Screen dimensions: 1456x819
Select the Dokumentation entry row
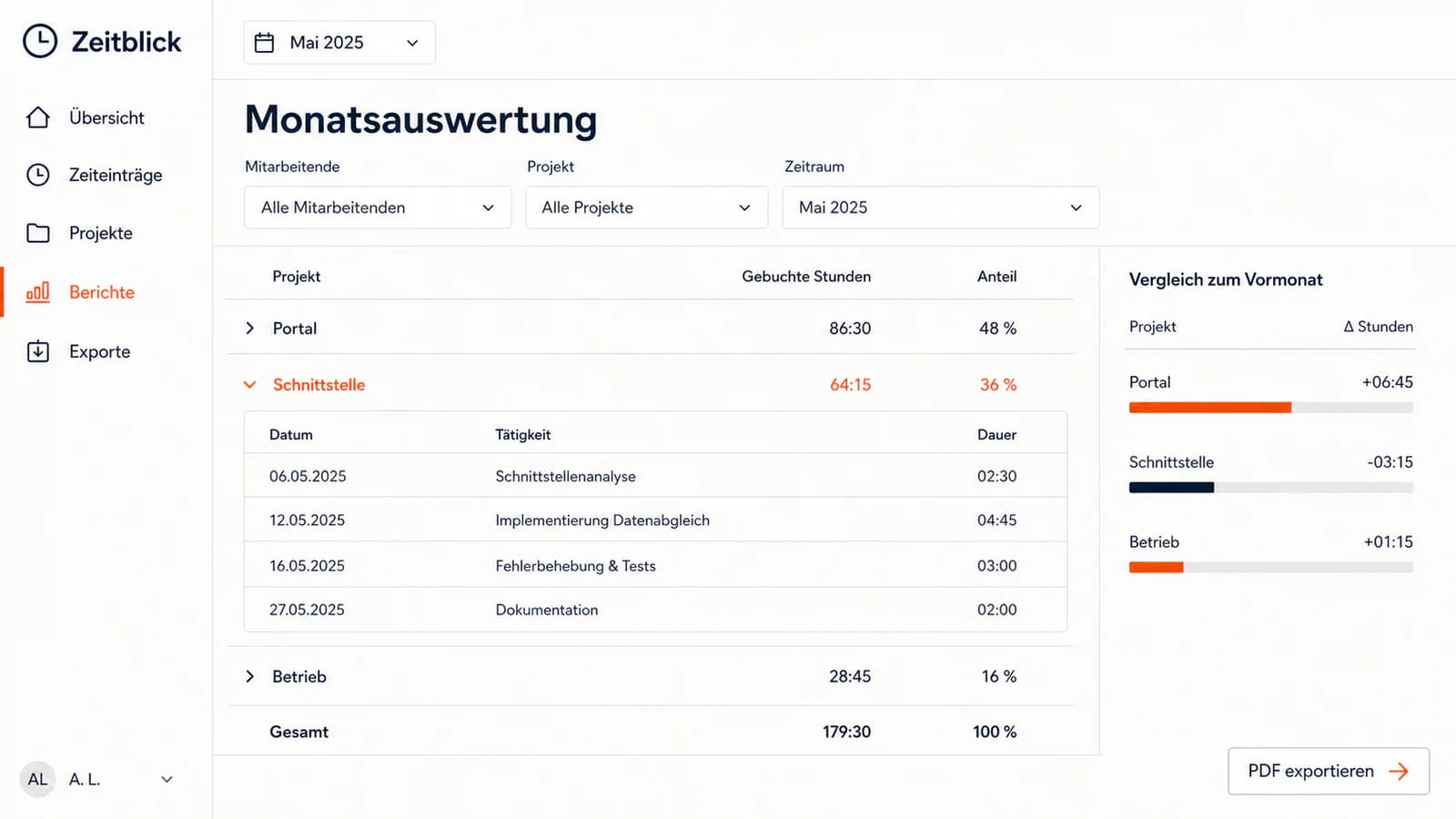pyautogui.click(x=655, y=610)
